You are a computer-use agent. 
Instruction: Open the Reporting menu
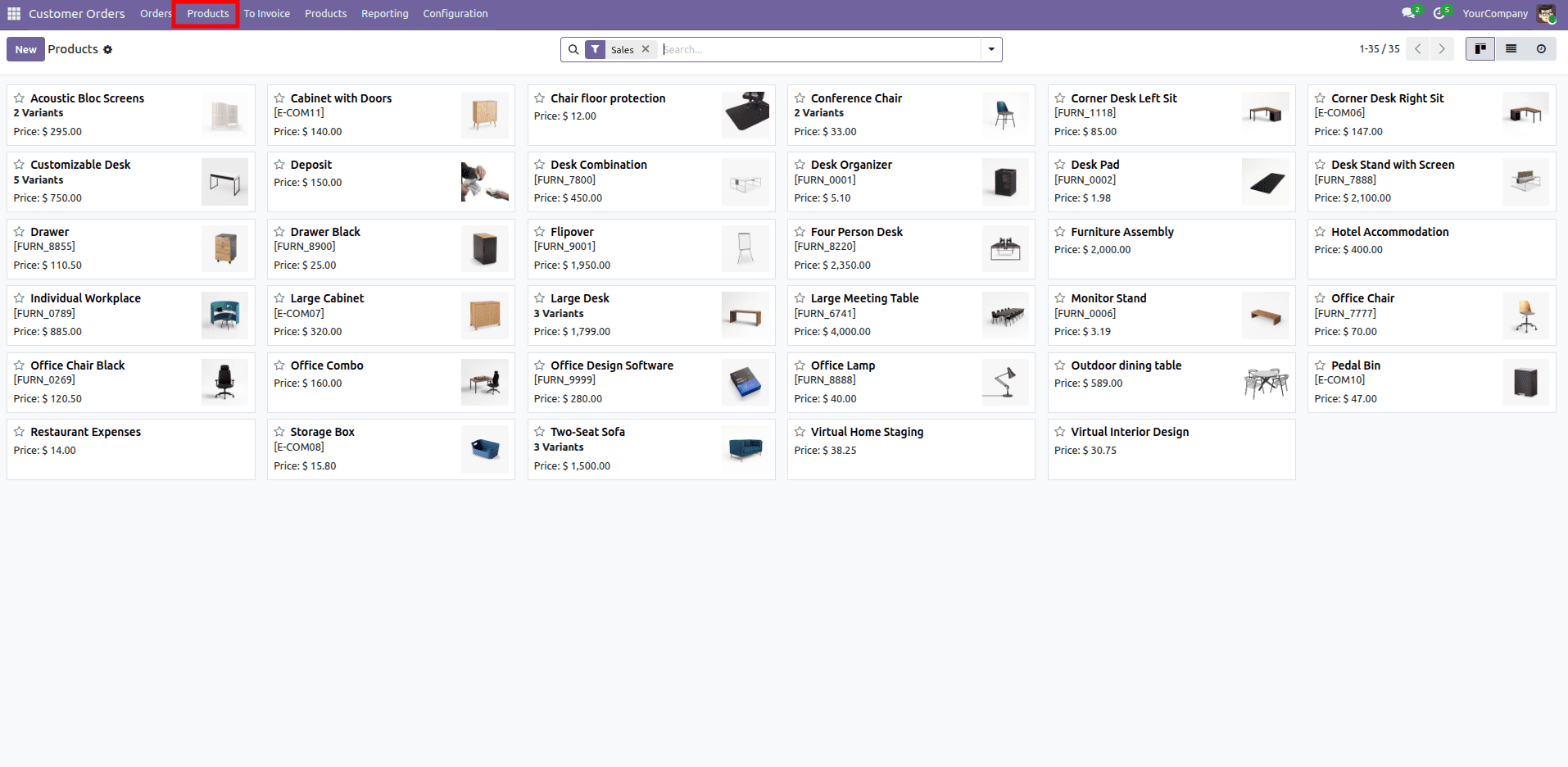click(x=384, y=13)
